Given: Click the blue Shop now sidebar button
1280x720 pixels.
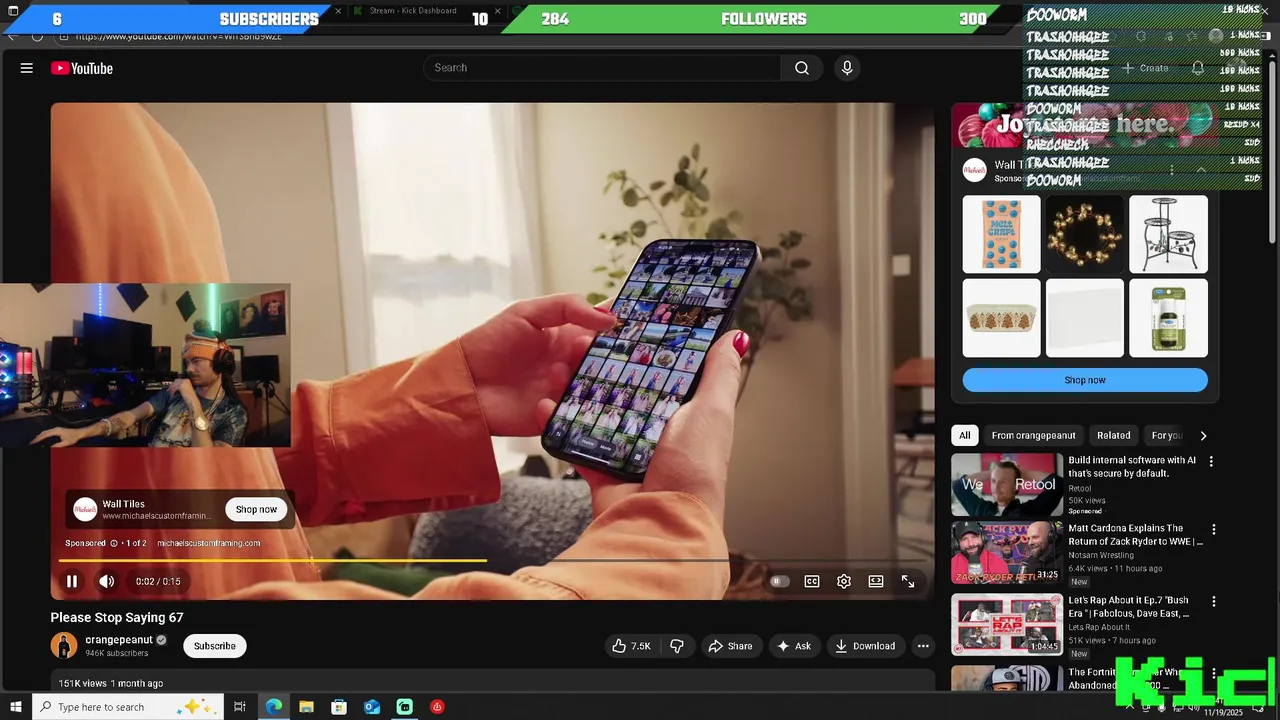Looking at the screenshot, I should [x=1085, y=380].
